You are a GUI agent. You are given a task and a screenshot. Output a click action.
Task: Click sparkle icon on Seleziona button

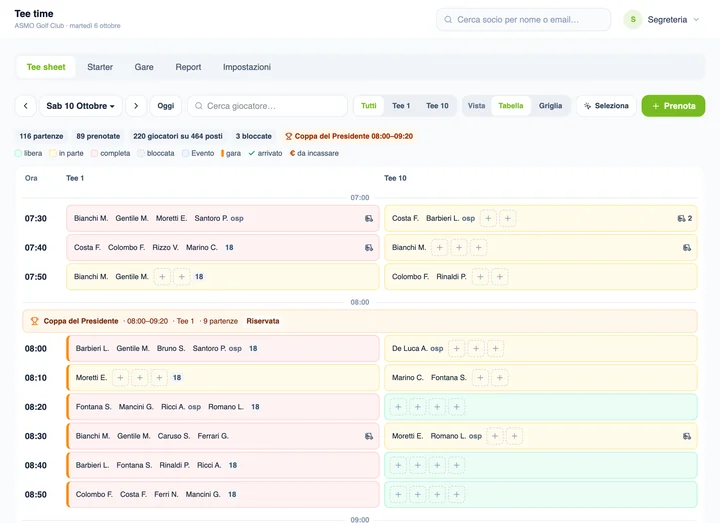click(x=587, y=106)
